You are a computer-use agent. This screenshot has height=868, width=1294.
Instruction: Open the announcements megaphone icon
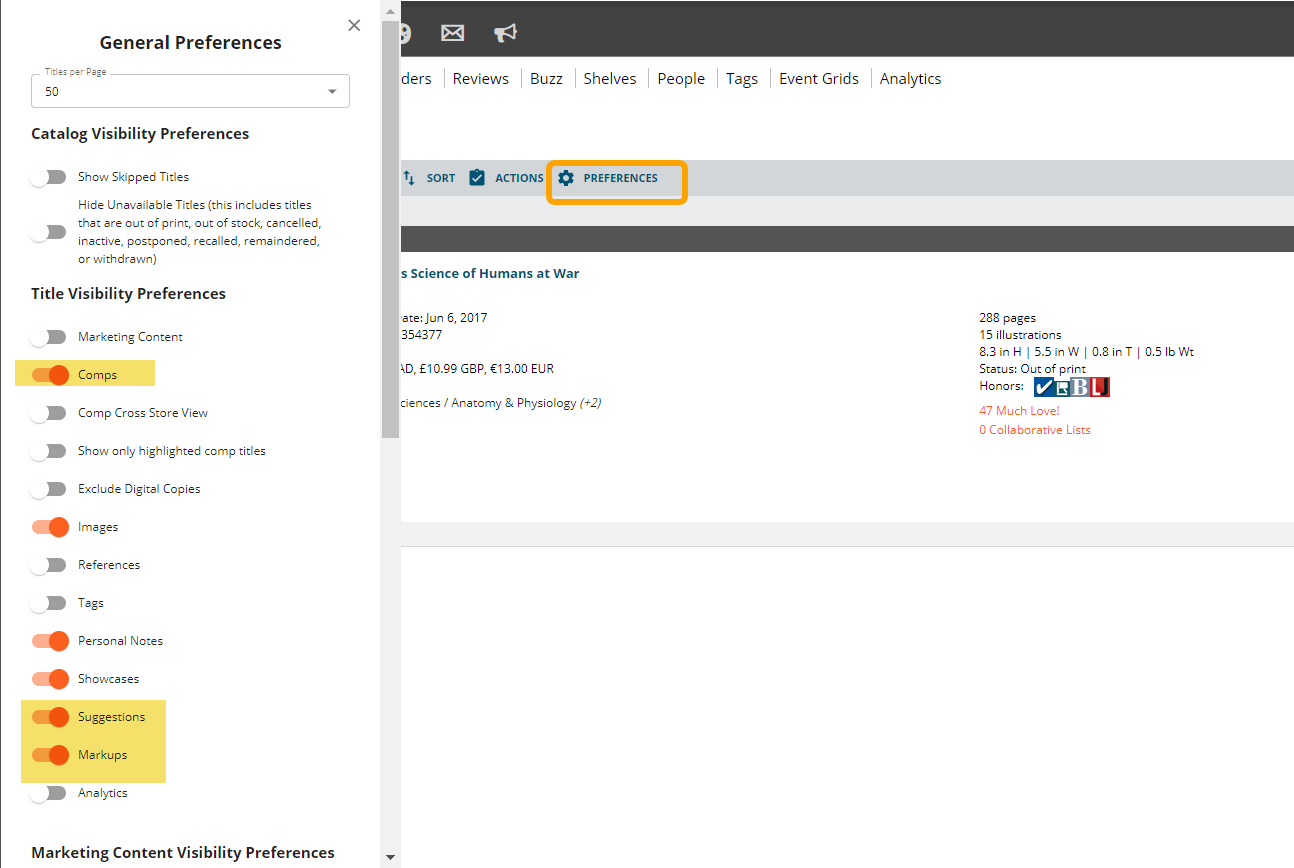pos(506,33)
